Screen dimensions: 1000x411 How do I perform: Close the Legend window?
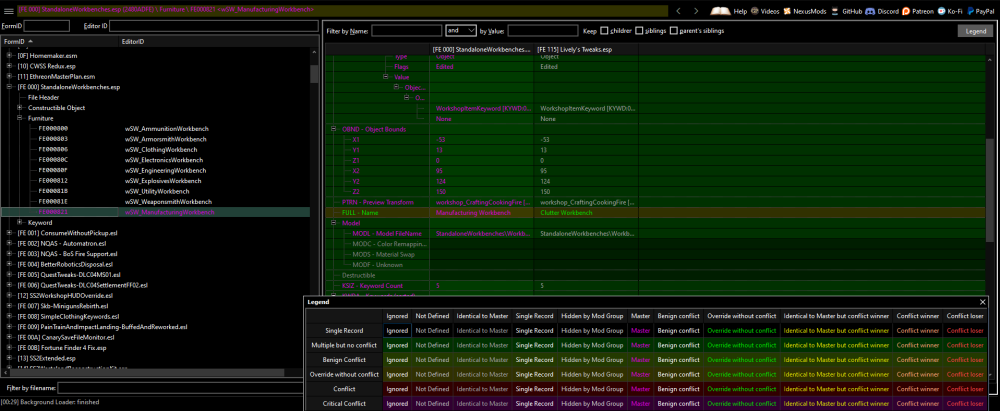[x=982, y=302]
